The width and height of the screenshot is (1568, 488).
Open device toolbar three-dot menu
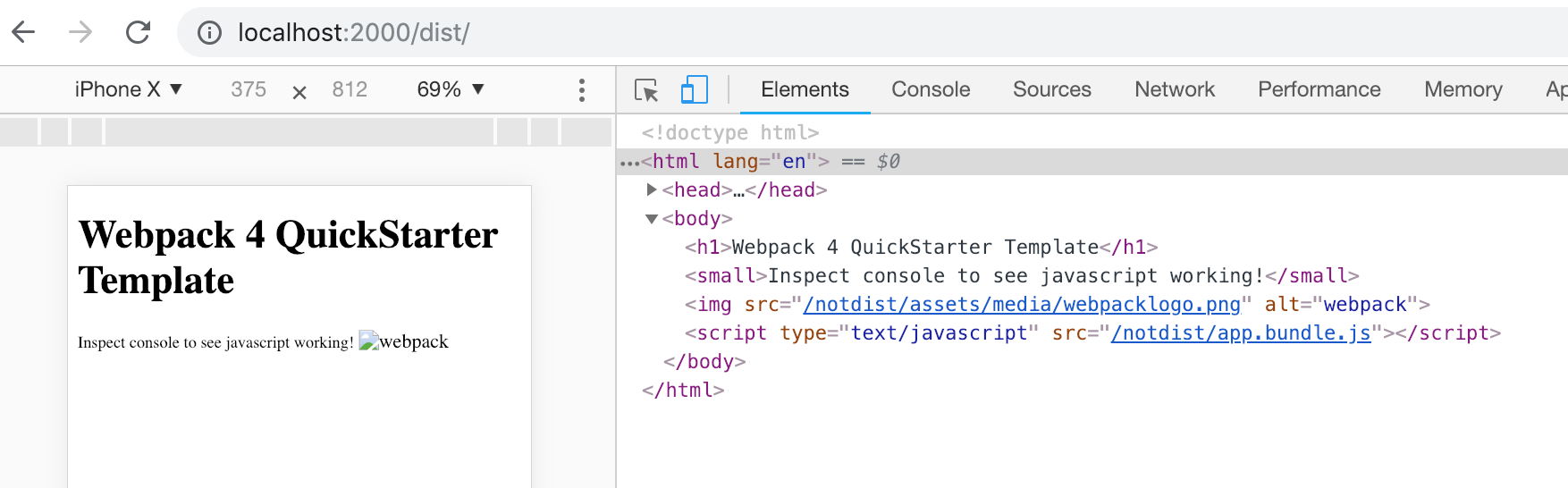click(582, 90)
